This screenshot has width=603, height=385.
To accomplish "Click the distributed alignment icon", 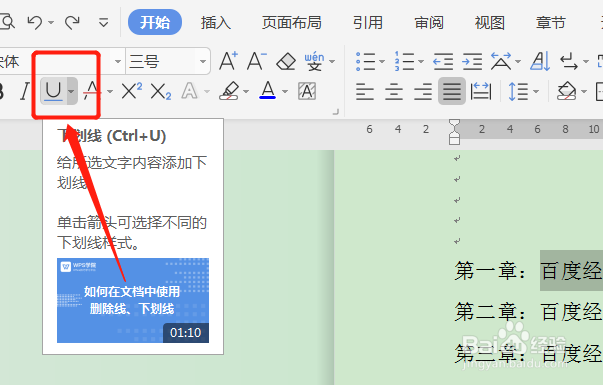I will tap(481, 91).
